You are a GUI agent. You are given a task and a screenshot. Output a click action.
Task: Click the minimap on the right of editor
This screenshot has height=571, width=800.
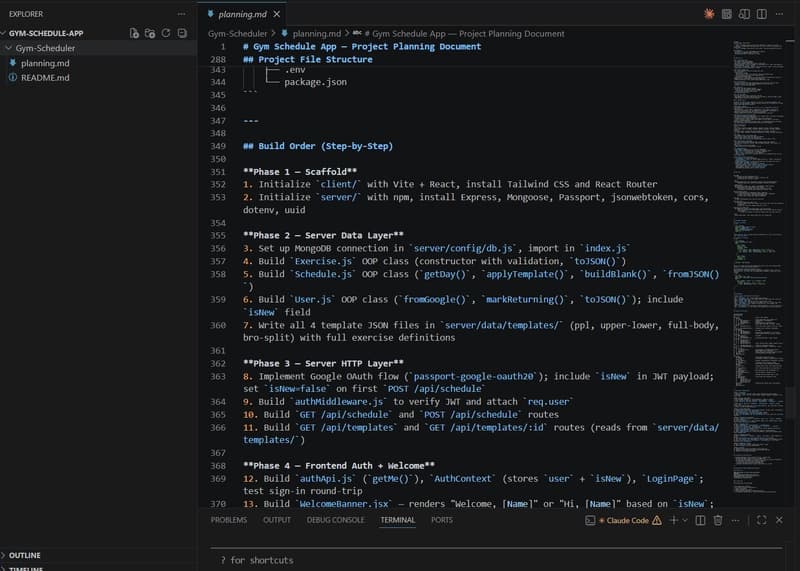tap(759, 265)
